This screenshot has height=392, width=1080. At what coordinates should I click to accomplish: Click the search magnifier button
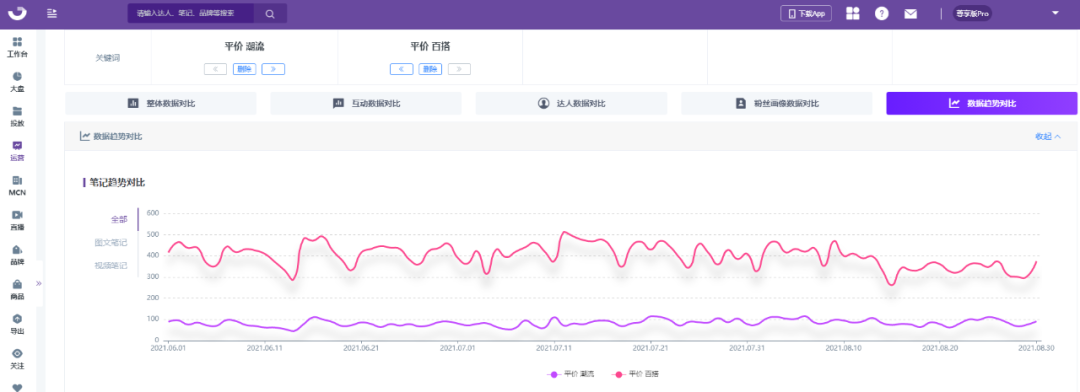(x=270, y=14)
